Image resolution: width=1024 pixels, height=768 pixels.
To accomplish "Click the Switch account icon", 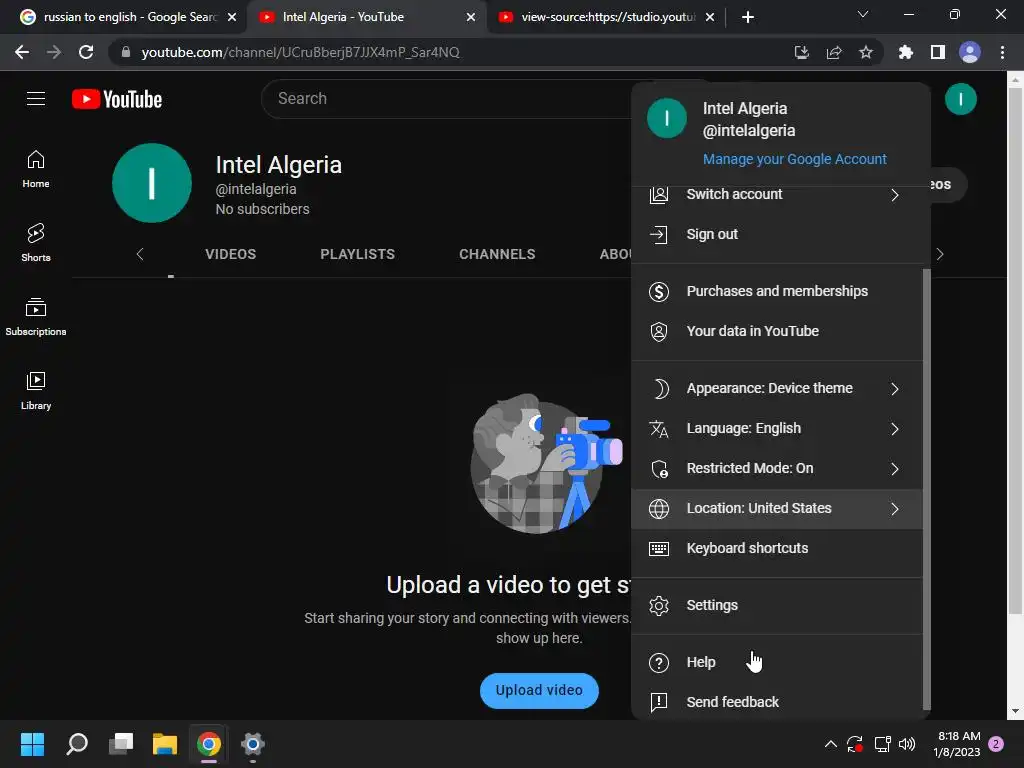I will 659,195.
